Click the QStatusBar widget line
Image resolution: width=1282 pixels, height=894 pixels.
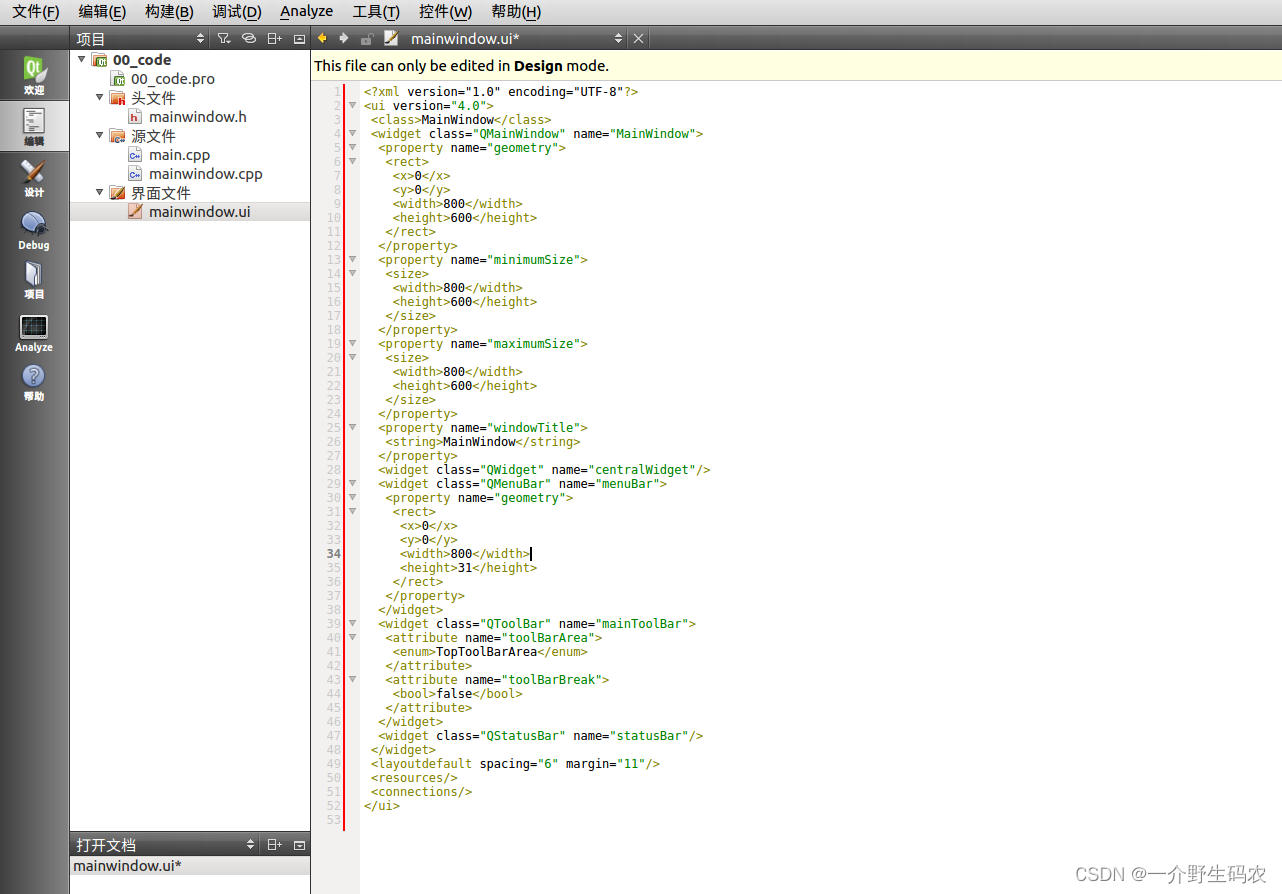(x=540, y=735)
